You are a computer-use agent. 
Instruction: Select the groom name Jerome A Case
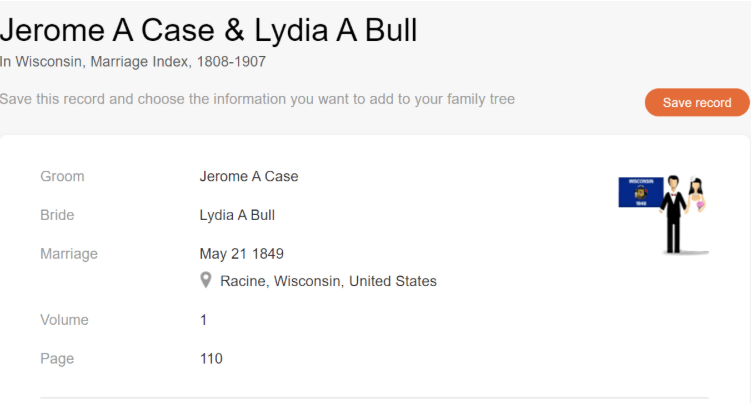click(x=249, y=177)
